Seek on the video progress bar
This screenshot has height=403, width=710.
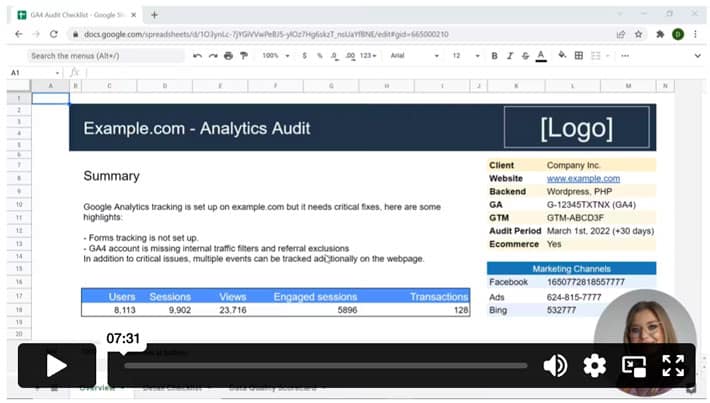click(326, 365)
